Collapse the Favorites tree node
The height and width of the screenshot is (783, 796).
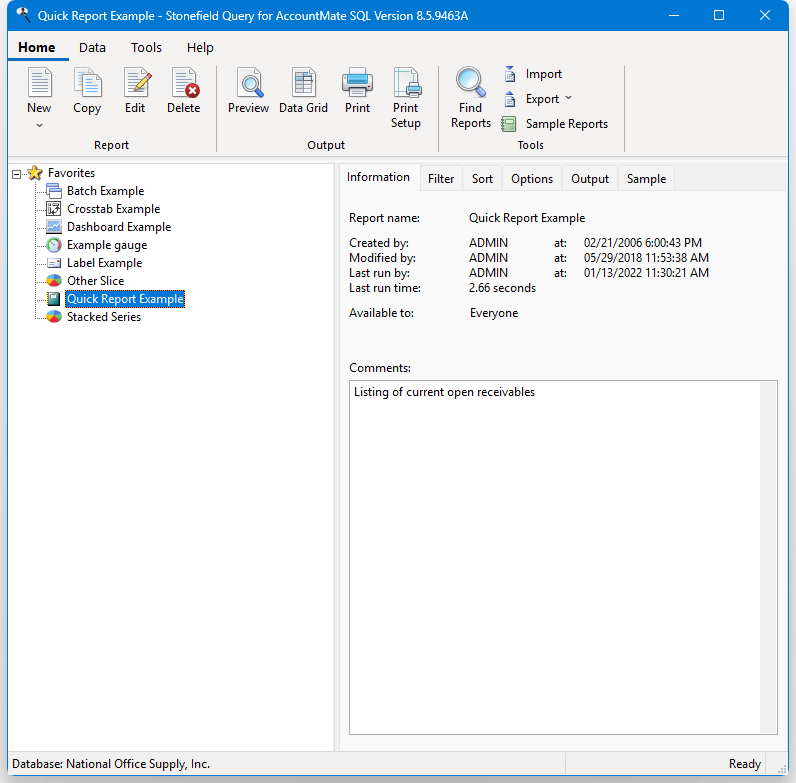pos(16,174)
